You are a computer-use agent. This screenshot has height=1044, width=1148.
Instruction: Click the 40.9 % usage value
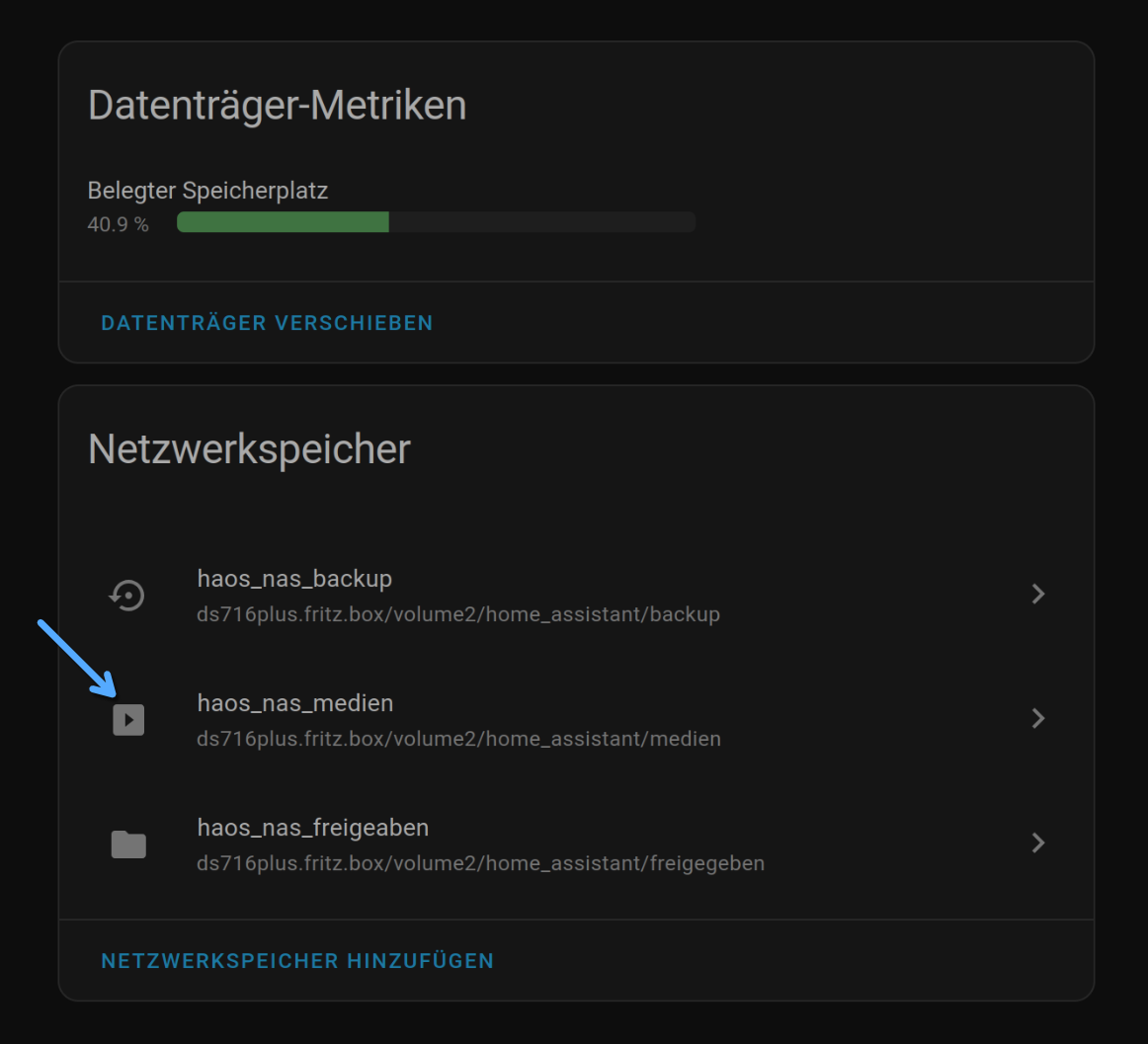118,225
